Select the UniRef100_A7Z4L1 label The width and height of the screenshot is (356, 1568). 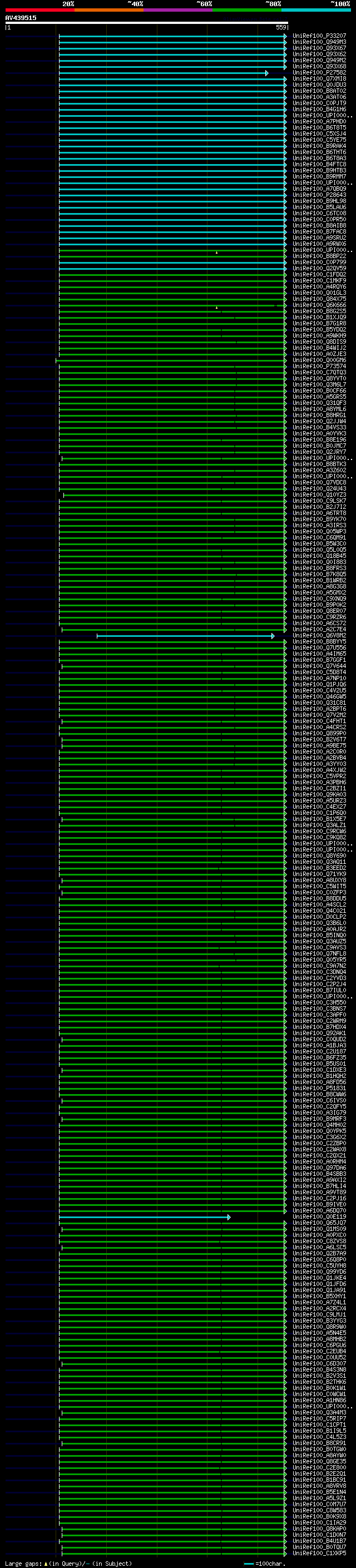pyautogui.click(x=319, y=1303)
